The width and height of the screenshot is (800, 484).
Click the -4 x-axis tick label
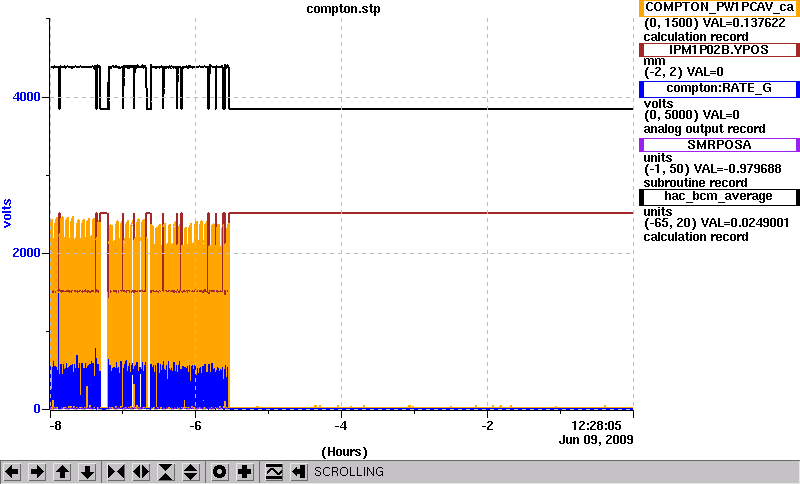click(341, 425)
